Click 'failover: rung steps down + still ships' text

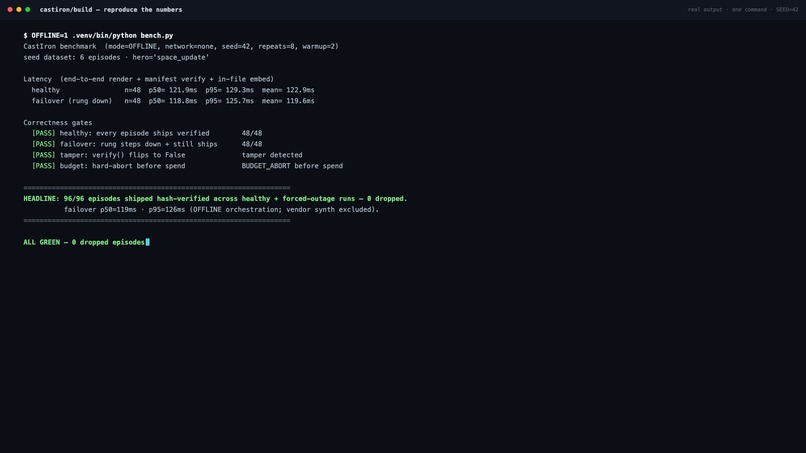point(139,144)
